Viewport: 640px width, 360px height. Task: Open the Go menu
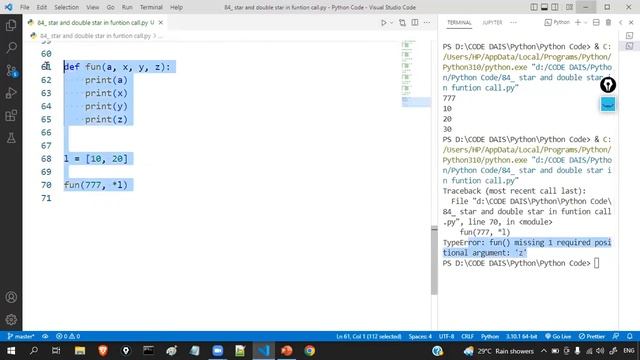point(110,7)
